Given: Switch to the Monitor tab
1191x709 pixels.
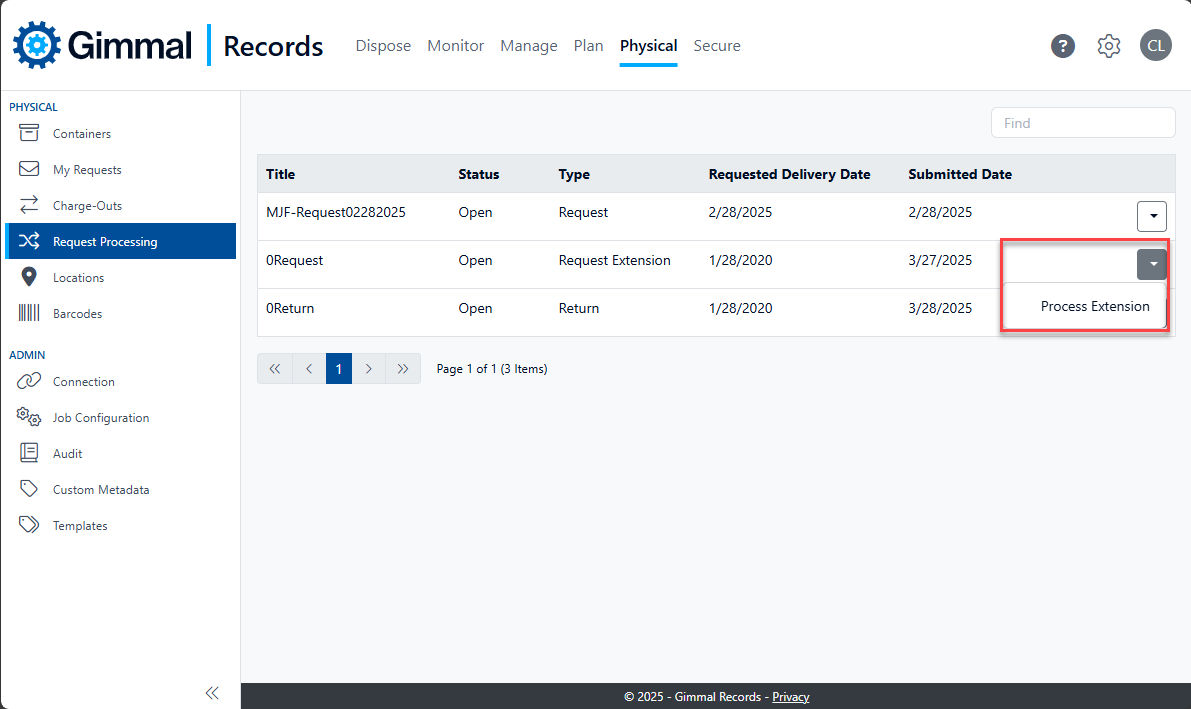Looking at the screenshot, I should coord(455,46).
